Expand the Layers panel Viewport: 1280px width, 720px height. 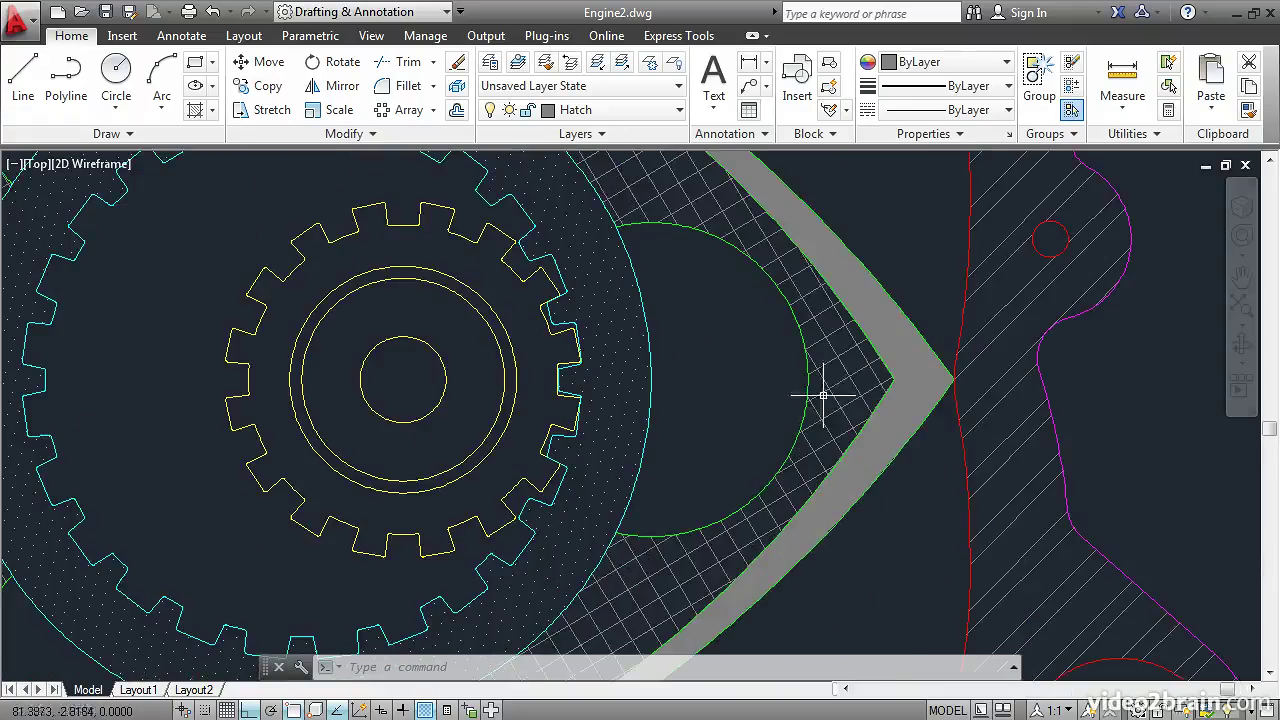582,134
